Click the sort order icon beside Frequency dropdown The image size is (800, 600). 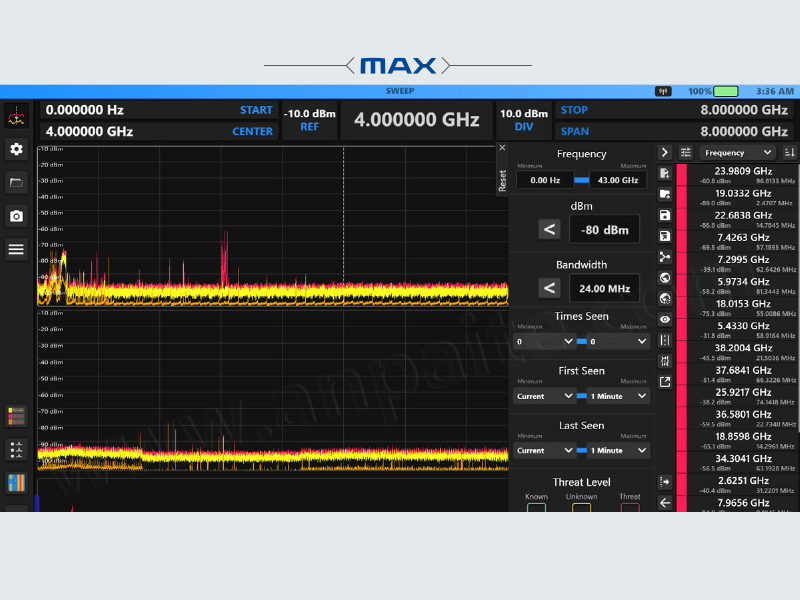789,153
